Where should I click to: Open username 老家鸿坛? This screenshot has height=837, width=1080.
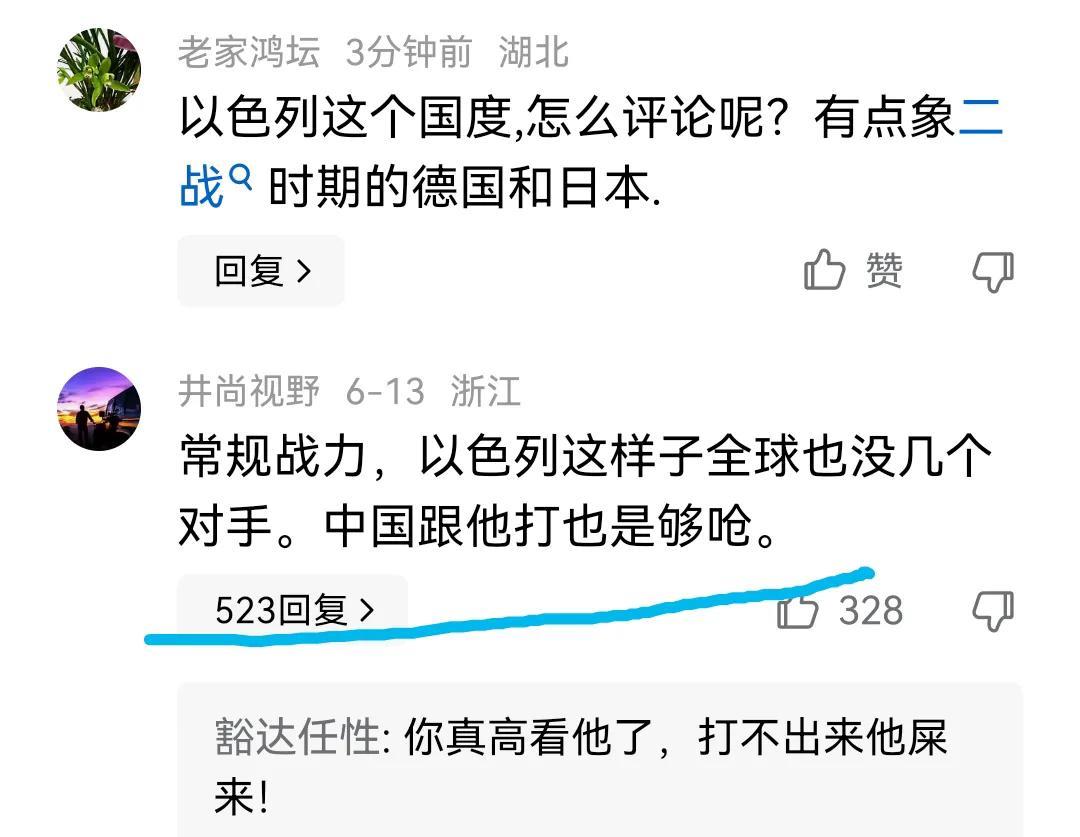[x=249, y=52]
